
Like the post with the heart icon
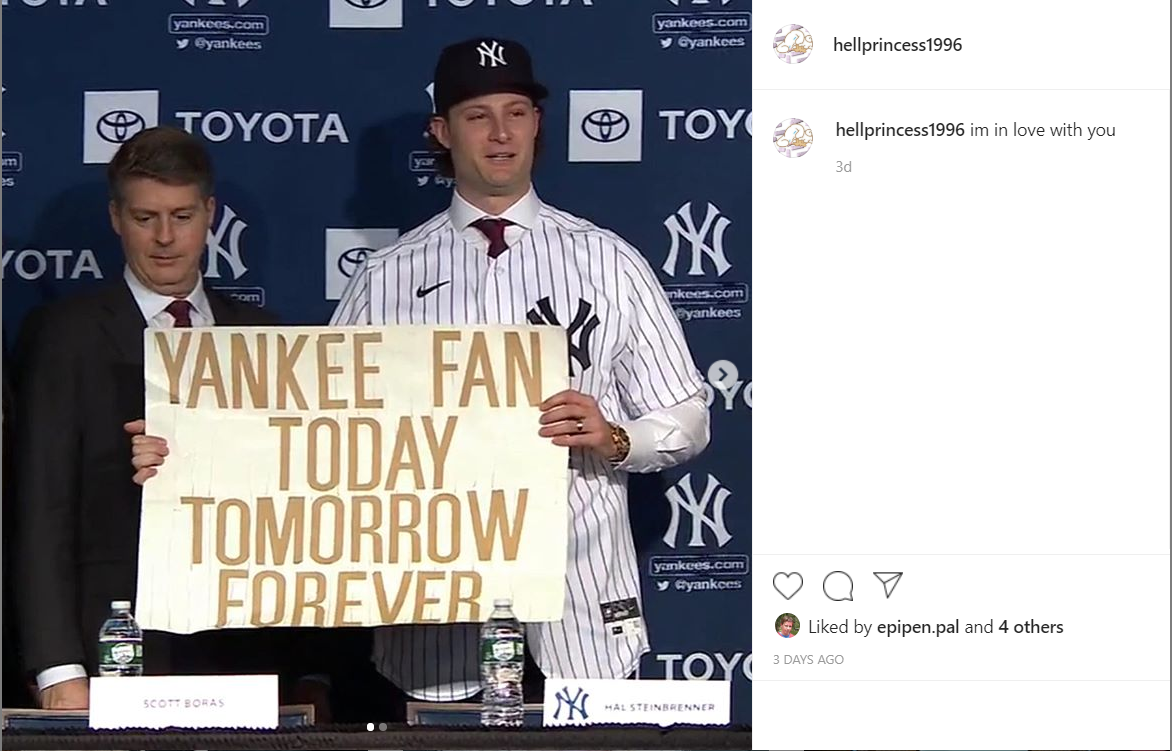(788, 586)
